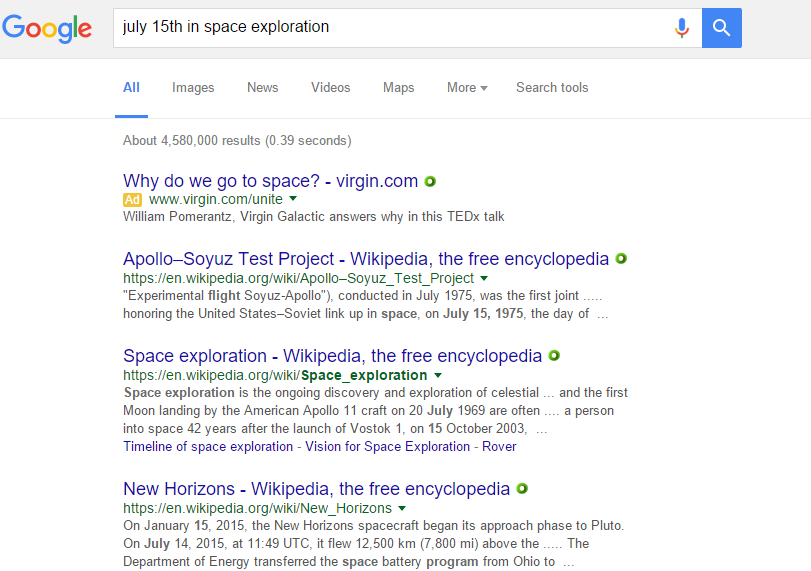This screenshot has width=811, height=571.
Task: Click green circle icon beside Space exploration result
Action: click(554, 356)
